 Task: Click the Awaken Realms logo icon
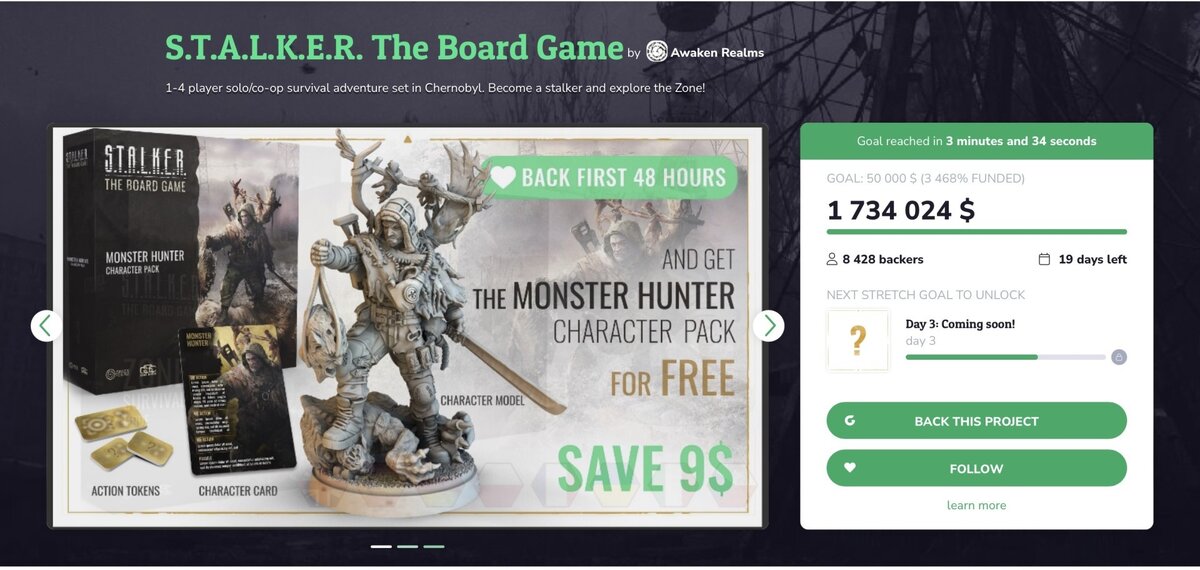click(657, 51)
